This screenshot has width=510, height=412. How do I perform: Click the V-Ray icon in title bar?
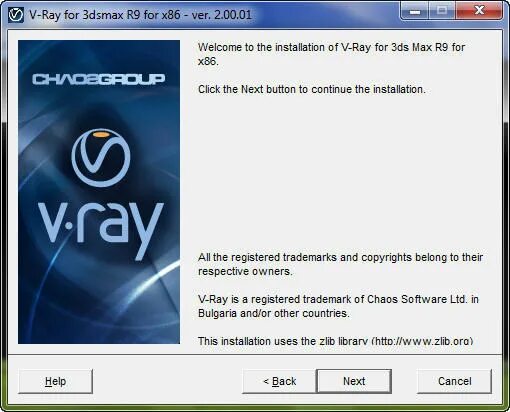point(16,15)
